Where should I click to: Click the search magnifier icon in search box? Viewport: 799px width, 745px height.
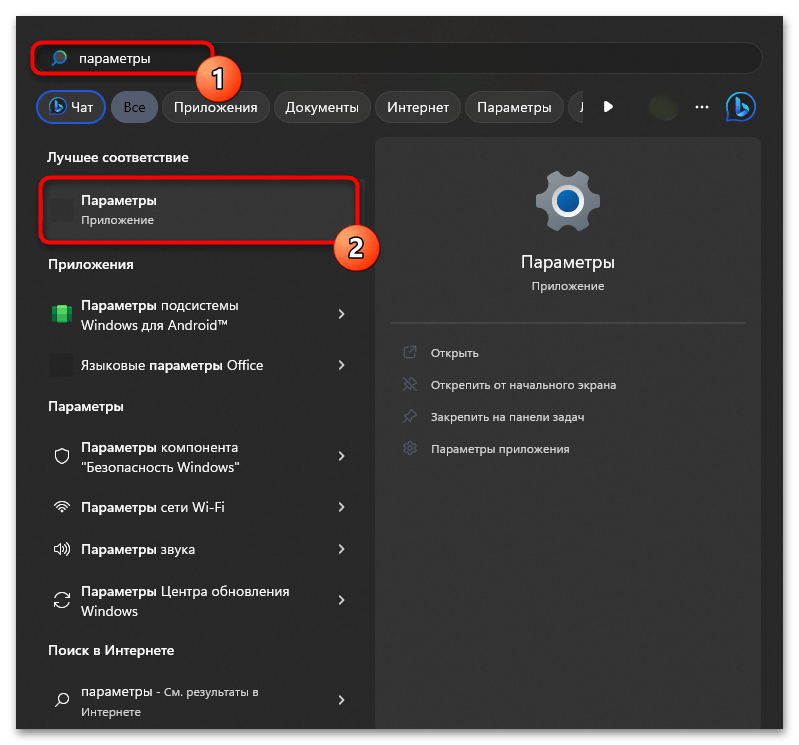[59, 58]
